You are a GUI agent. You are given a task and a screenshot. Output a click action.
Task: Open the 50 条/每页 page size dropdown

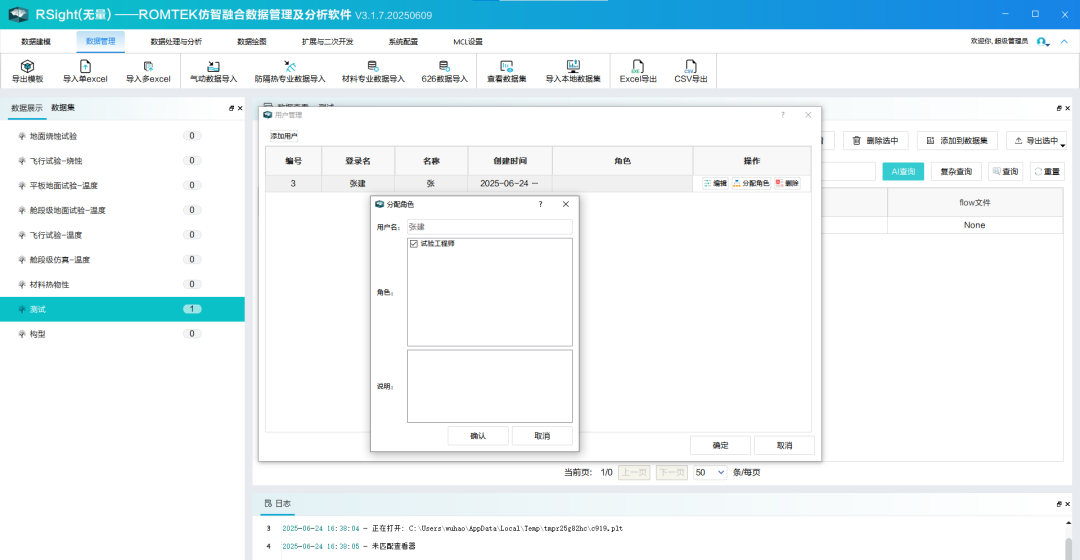point(710,472)
